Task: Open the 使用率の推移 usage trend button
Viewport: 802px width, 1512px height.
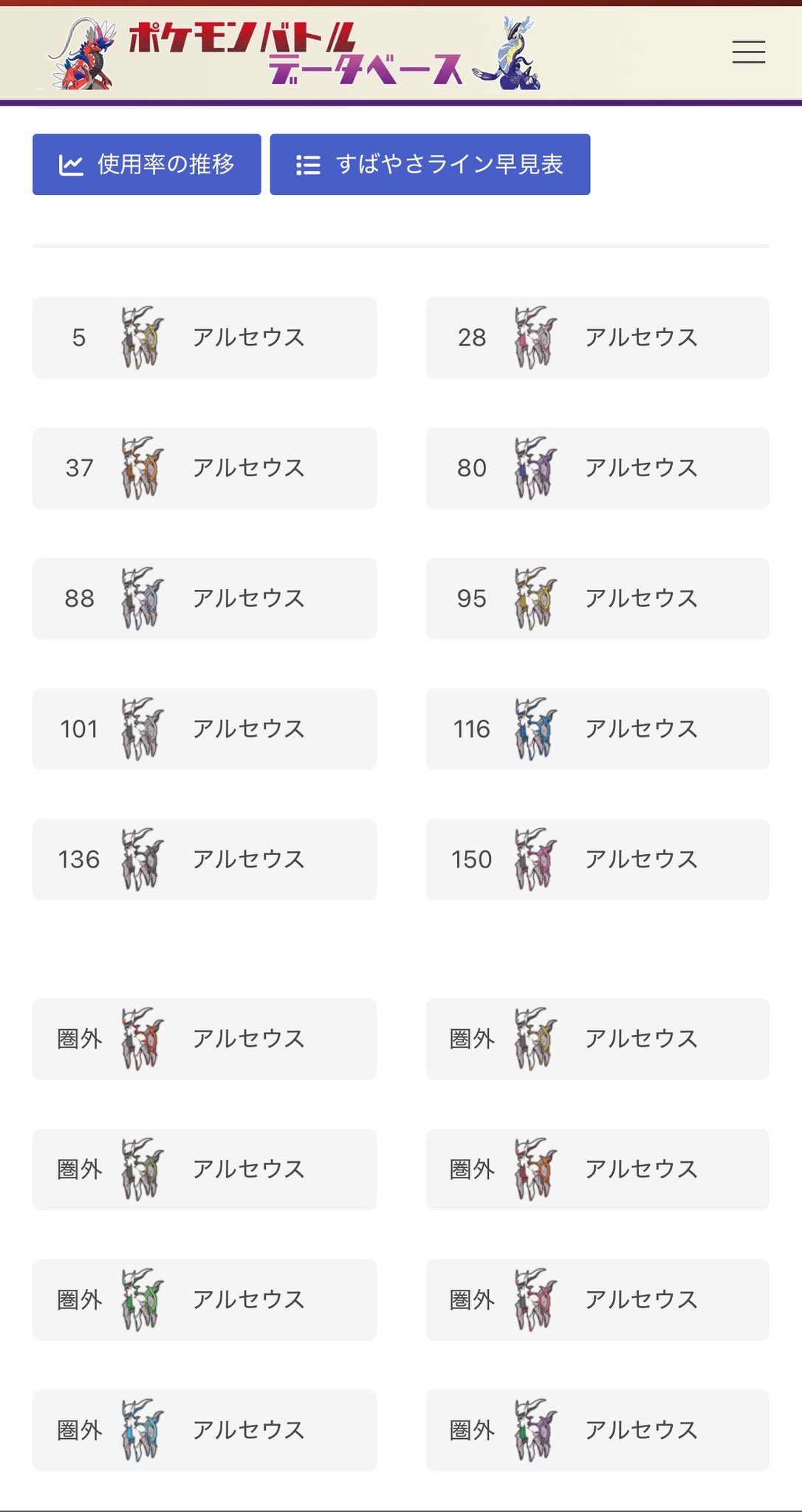Action: [147, 165]
